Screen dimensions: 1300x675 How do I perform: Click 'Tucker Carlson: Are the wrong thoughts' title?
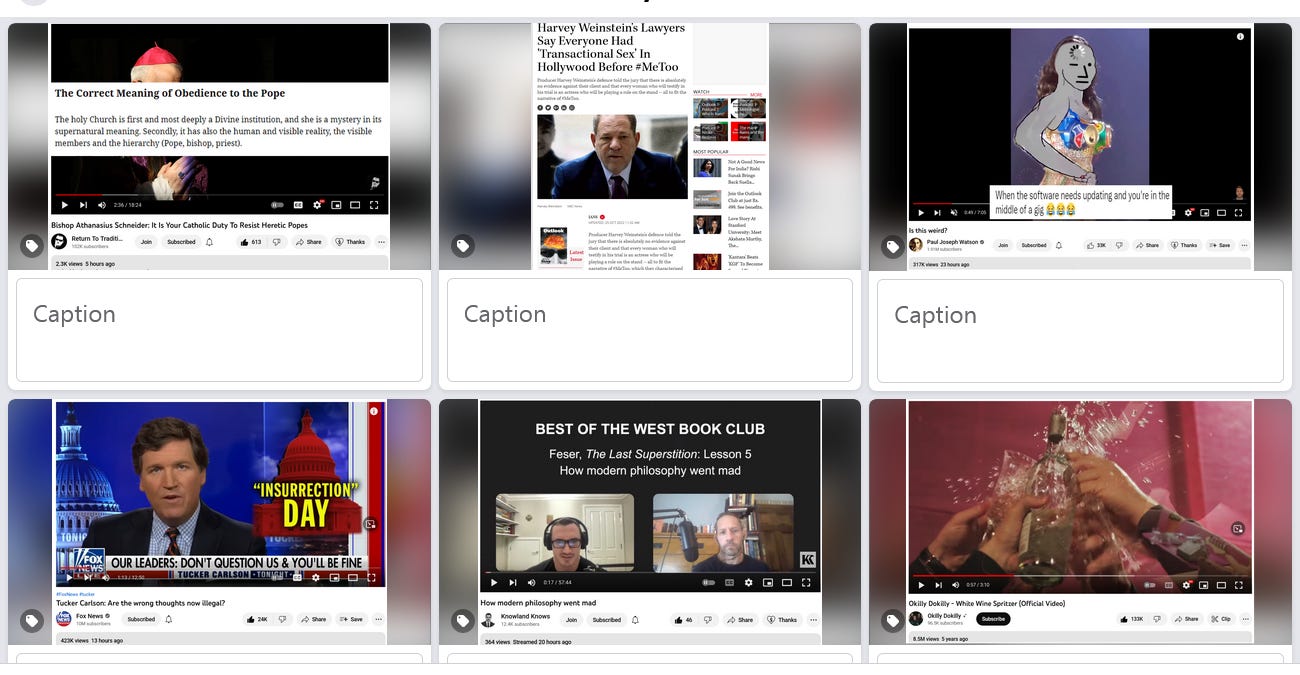point(140,603)
